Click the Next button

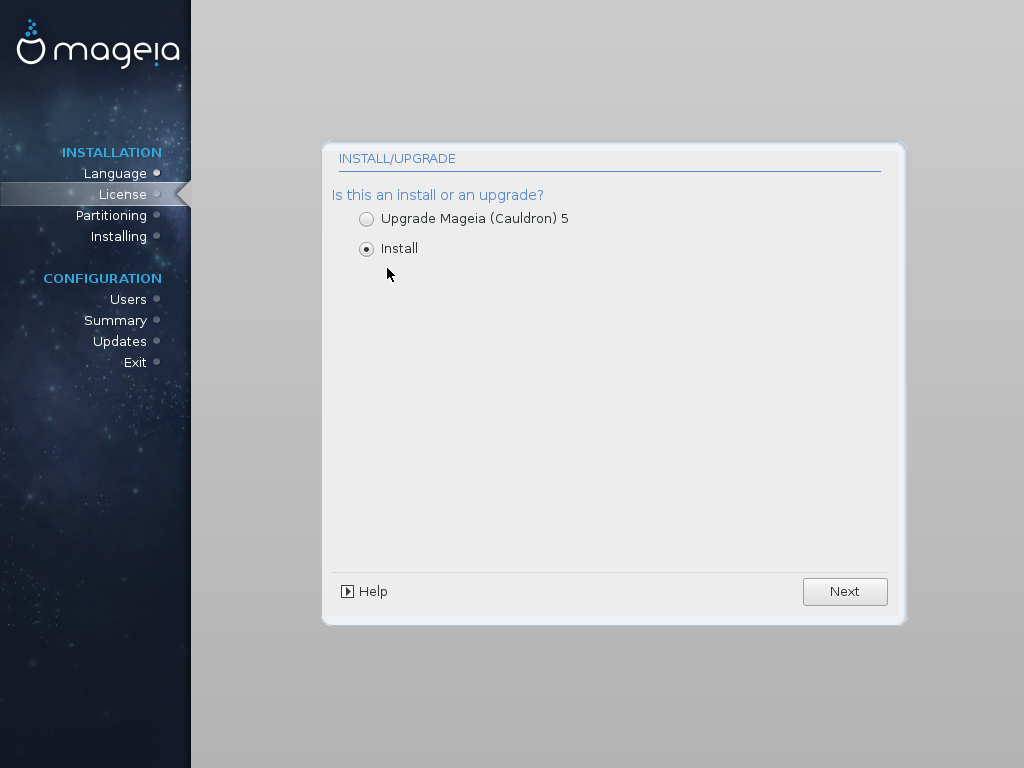(x=845, y=592)
